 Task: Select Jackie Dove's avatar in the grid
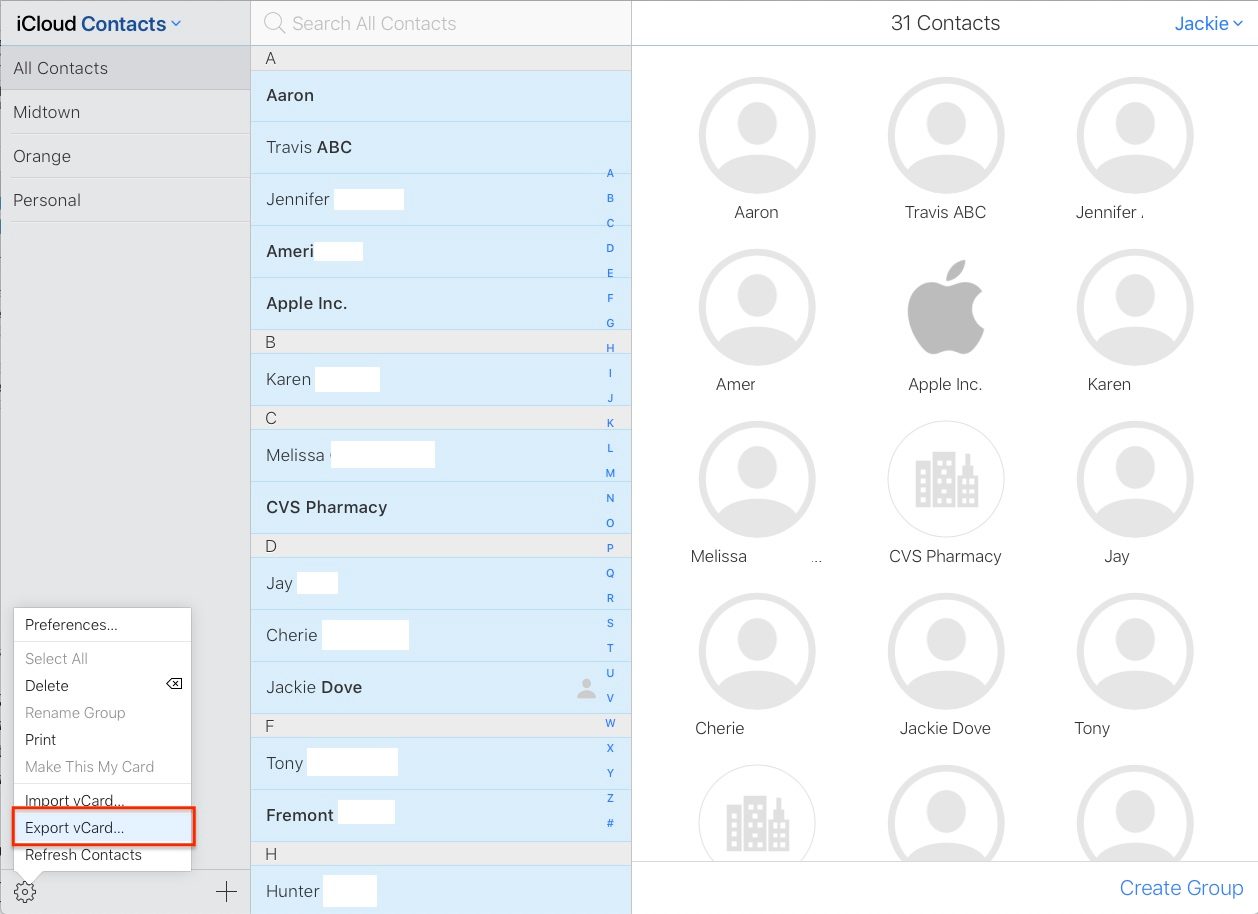(x=945, y=651)
